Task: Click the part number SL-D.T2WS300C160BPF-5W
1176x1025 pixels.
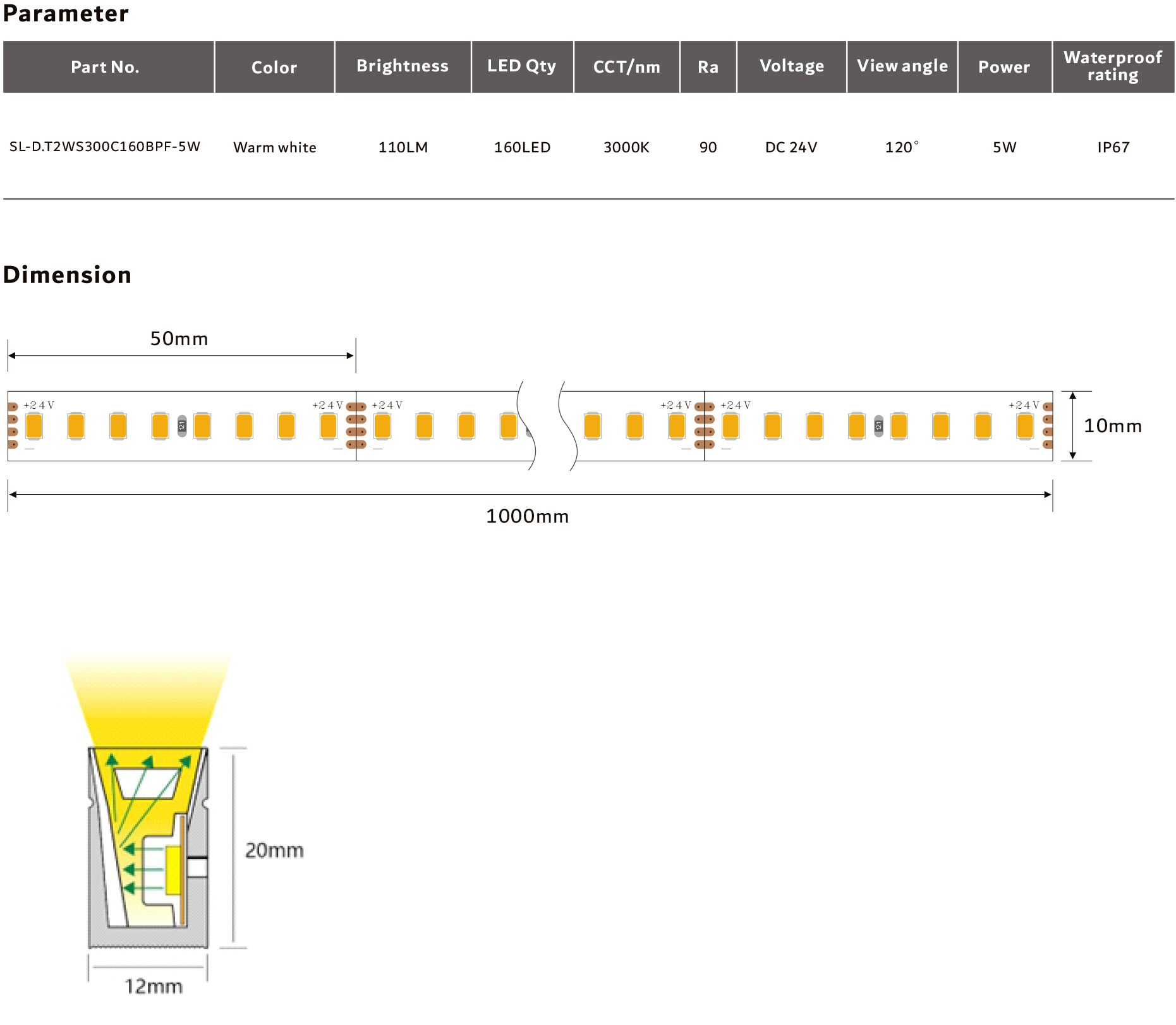Action: pyautogui.click(x=105, y=147)
